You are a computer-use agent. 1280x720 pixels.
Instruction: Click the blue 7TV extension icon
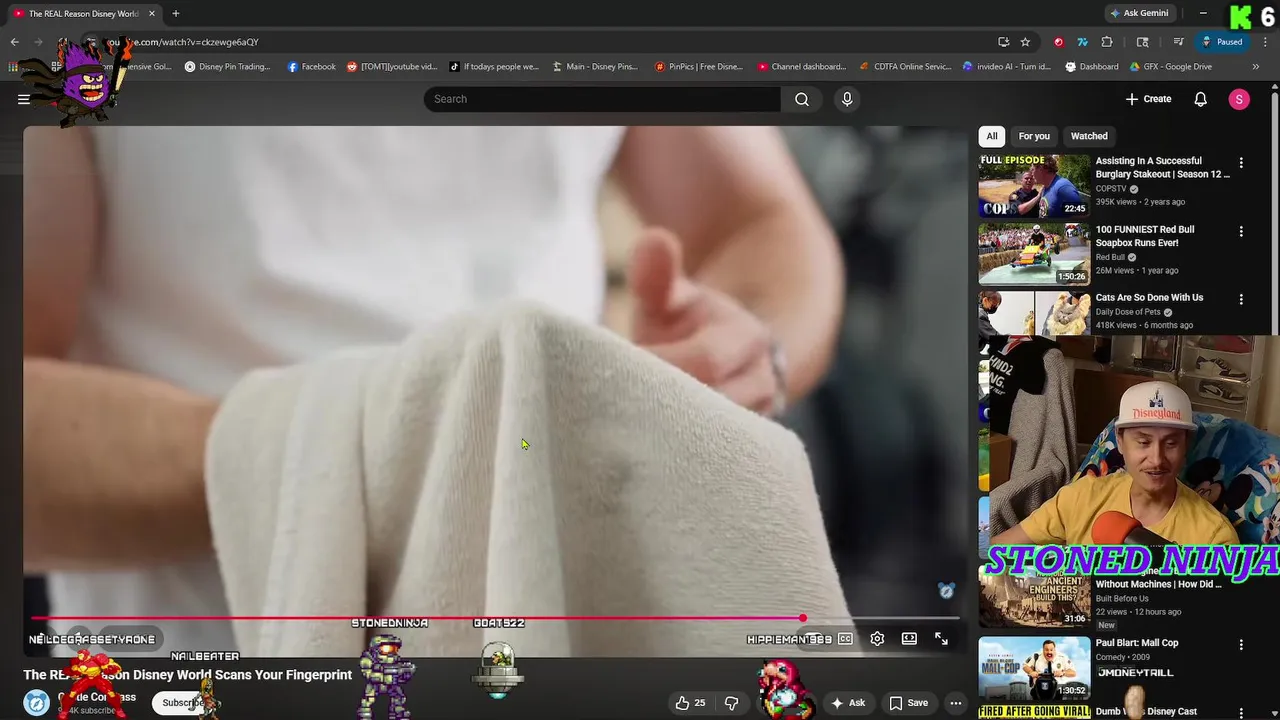(x=1082, y=42)
